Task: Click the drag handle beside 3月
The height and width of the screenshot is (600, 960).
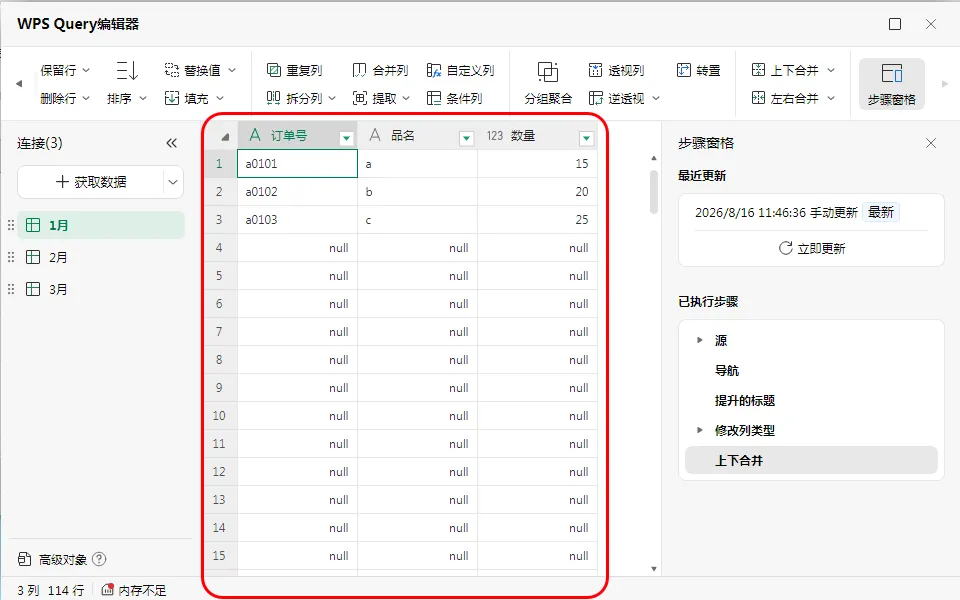Action: tap(10, 289)
